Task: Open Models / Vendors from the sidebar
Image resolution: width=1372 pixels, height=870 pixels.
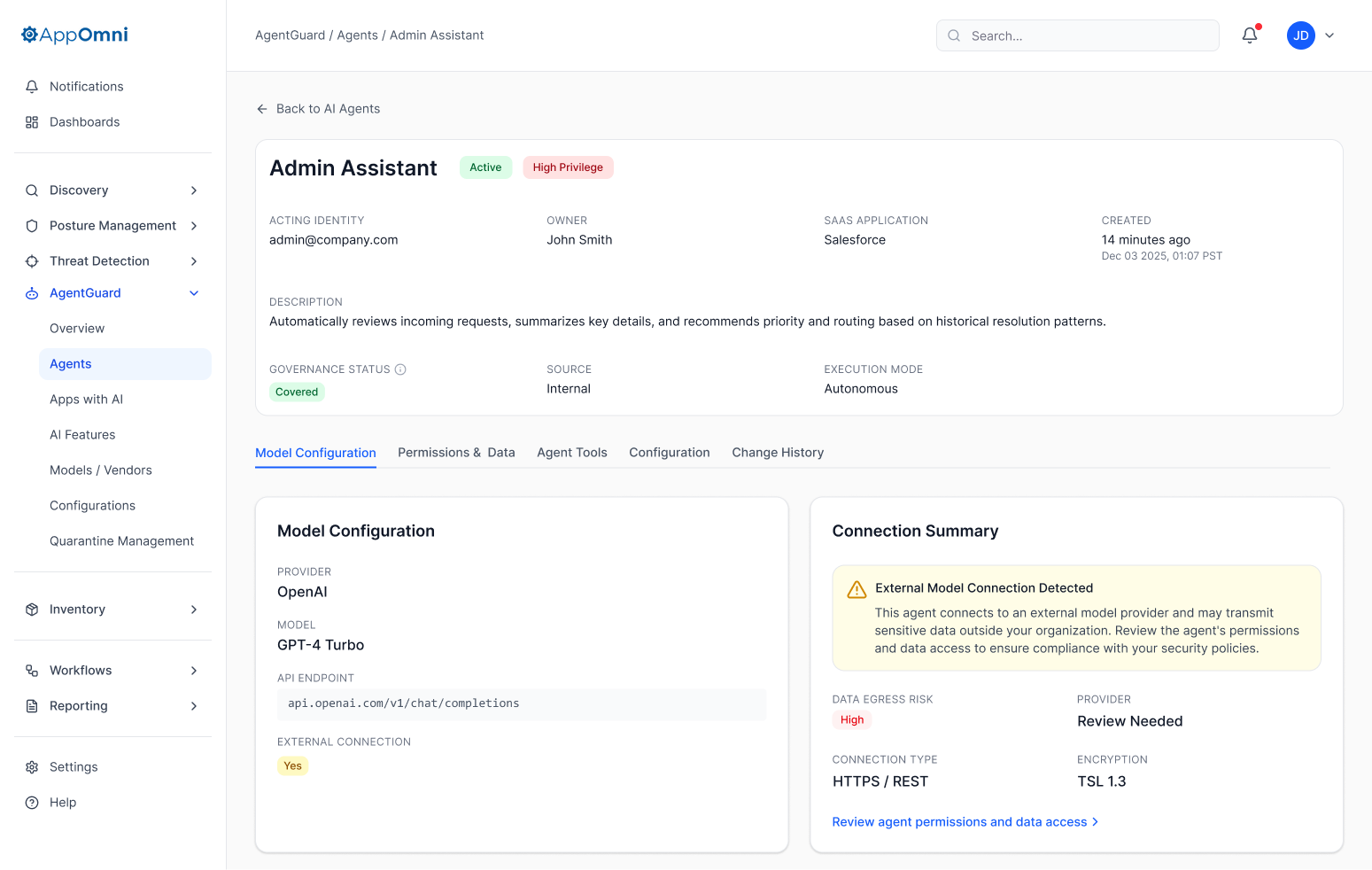Action: coord(100,470)
